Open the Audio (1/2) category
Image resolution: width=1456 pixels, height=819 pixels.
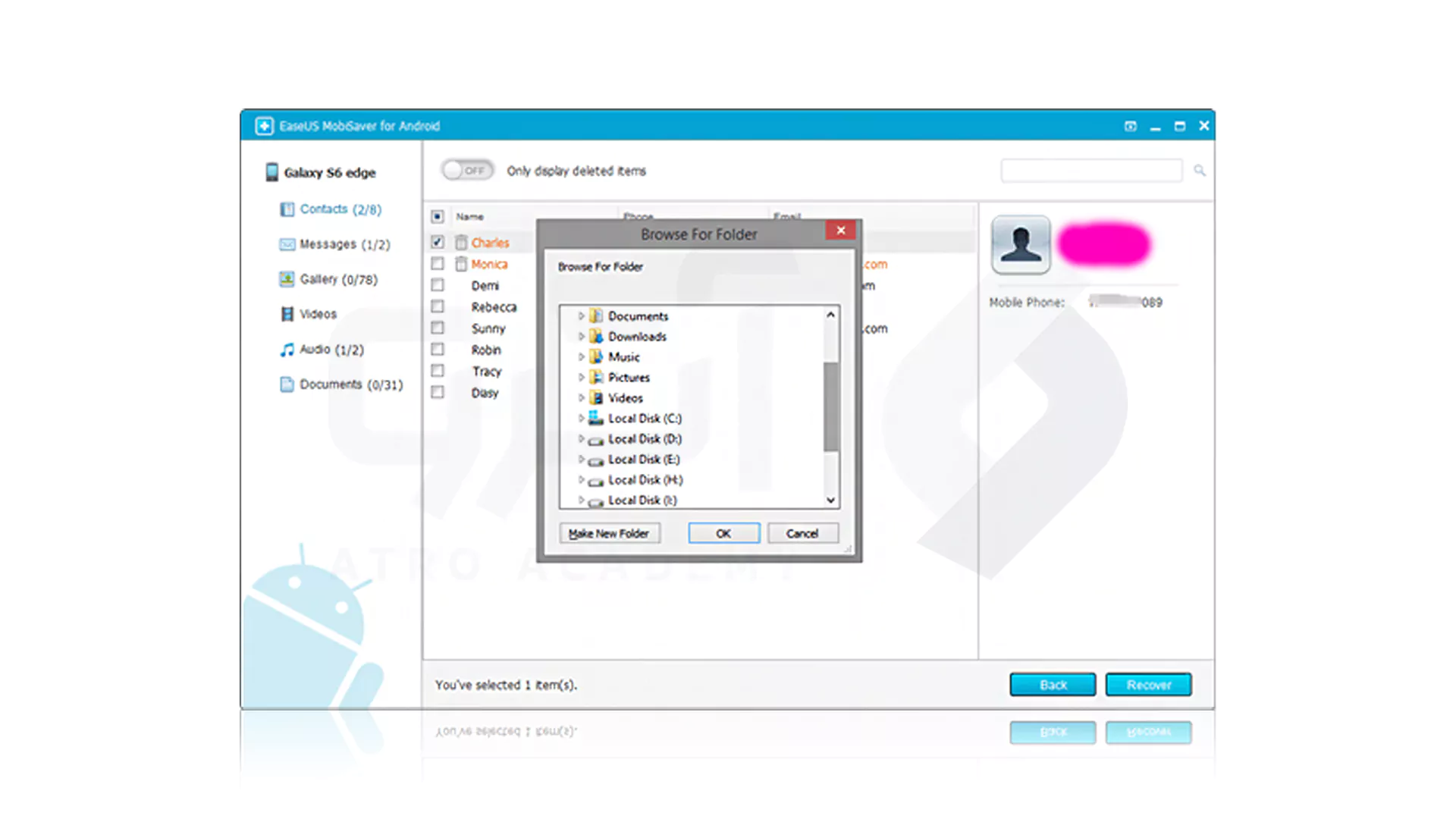point(331,350)
